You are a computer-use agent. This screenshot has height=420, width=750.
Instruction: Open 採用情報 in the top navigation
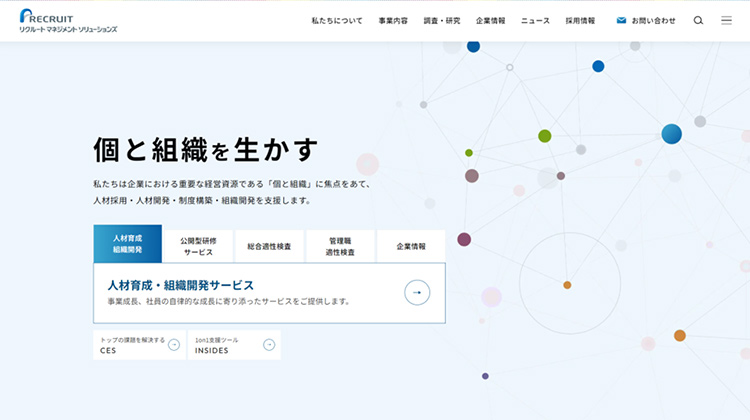point(580,20)
